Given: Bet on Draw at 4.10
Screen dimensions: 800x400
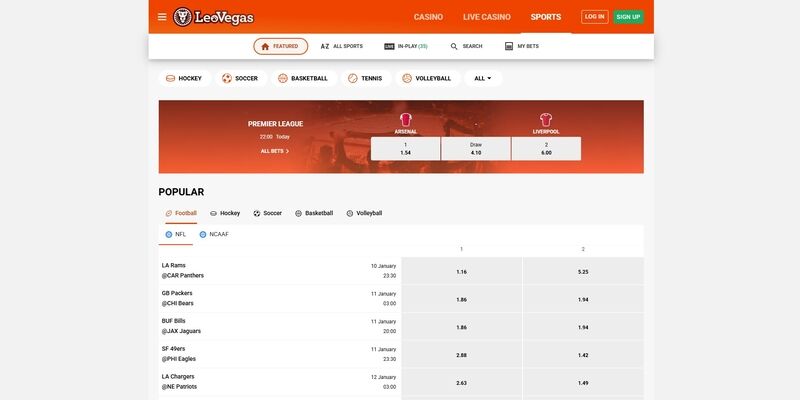Looking at the screenshot, I should (x=476, y=148).
